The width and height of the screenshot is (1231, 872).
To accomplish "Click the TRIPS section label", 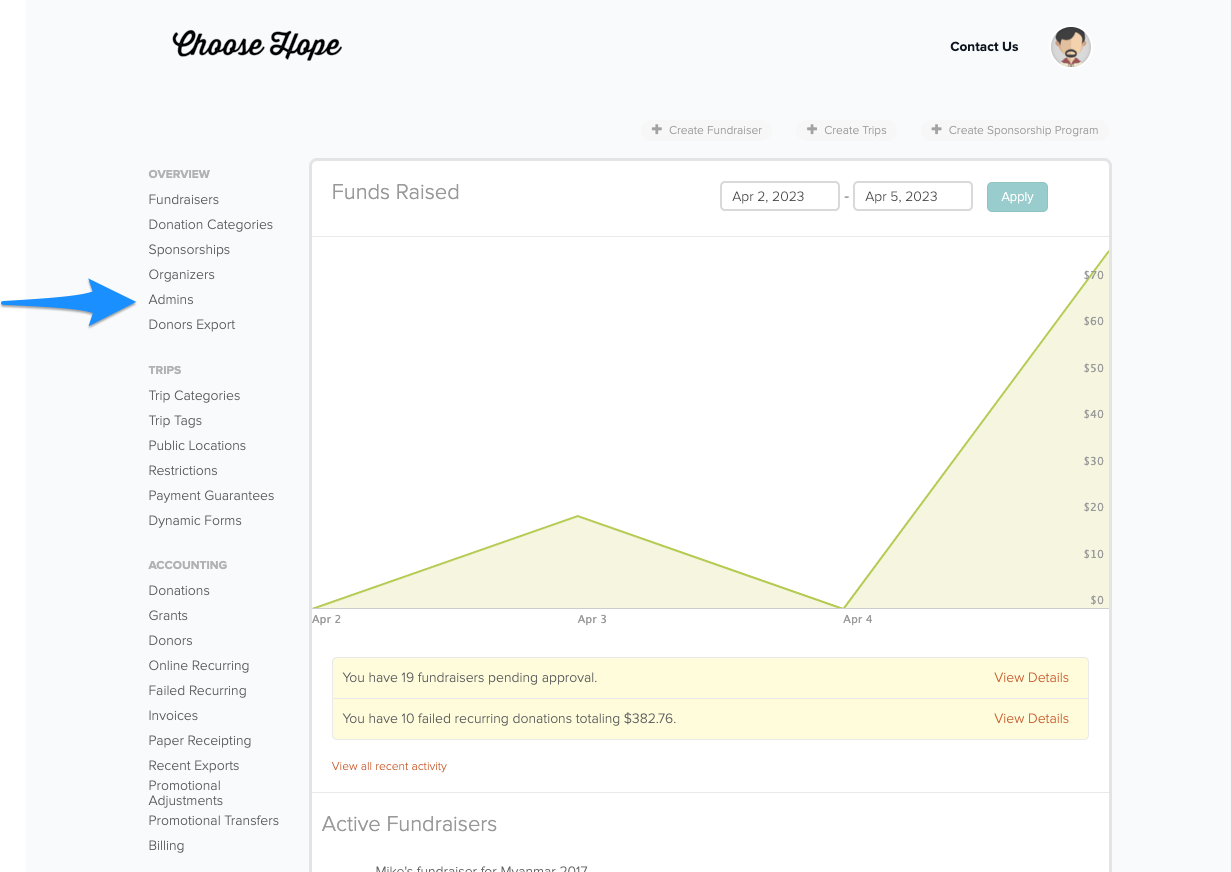I will [x=165, y=370].
